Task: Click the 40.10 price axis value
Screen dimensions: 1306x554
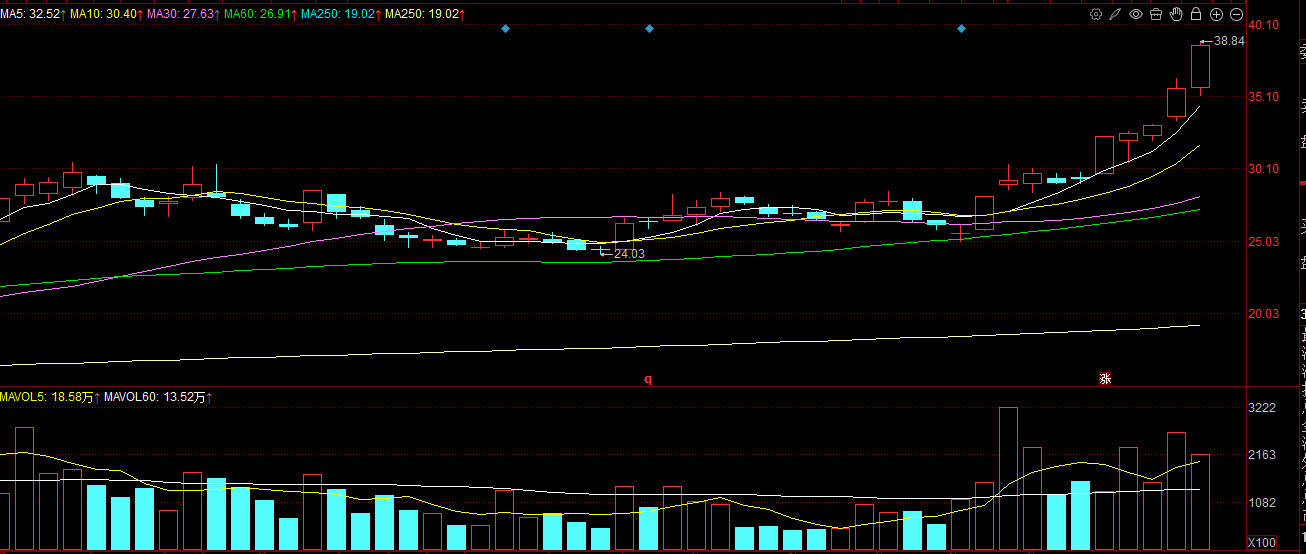Action: pos(1264,25)
